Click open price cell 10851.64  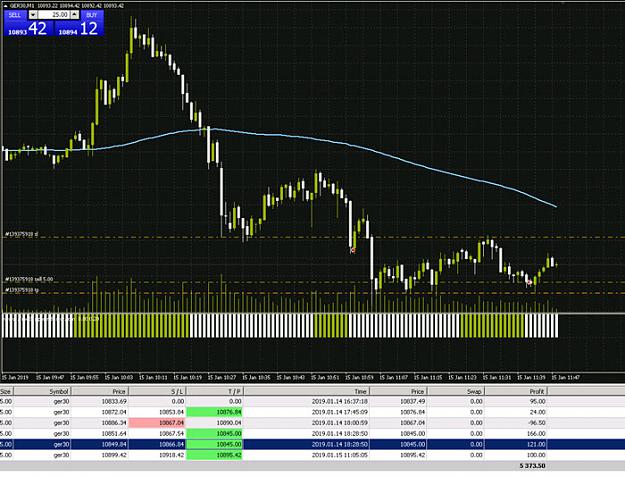[x=114, y=434]
